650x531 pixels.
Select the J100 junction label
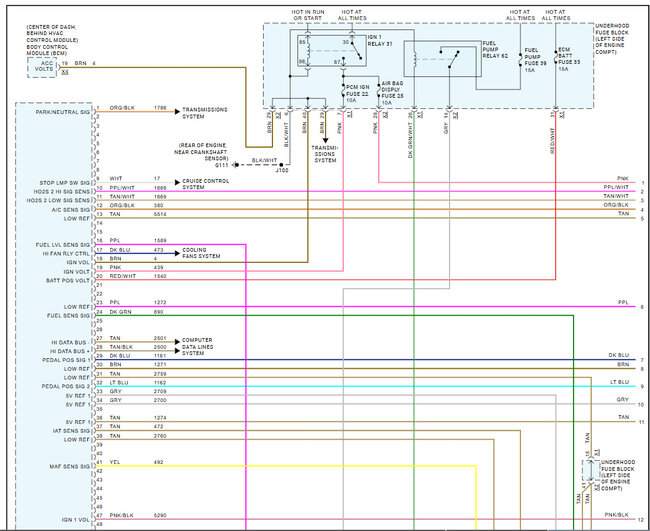pos(282,170)
